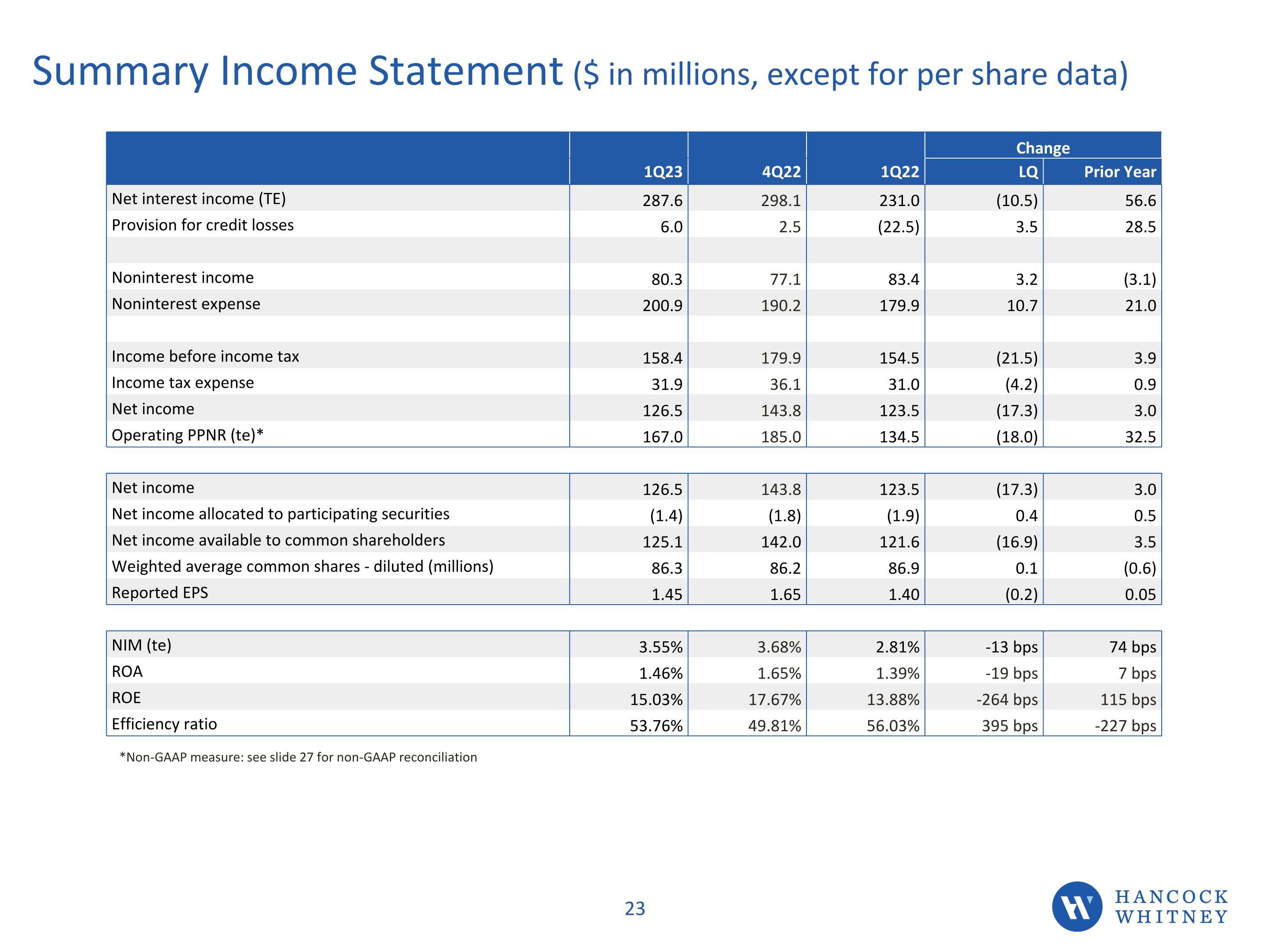Click the Operating PPNR (te)* label
The width and height of the screenshot is (1270, 952).
coord(188,435)
